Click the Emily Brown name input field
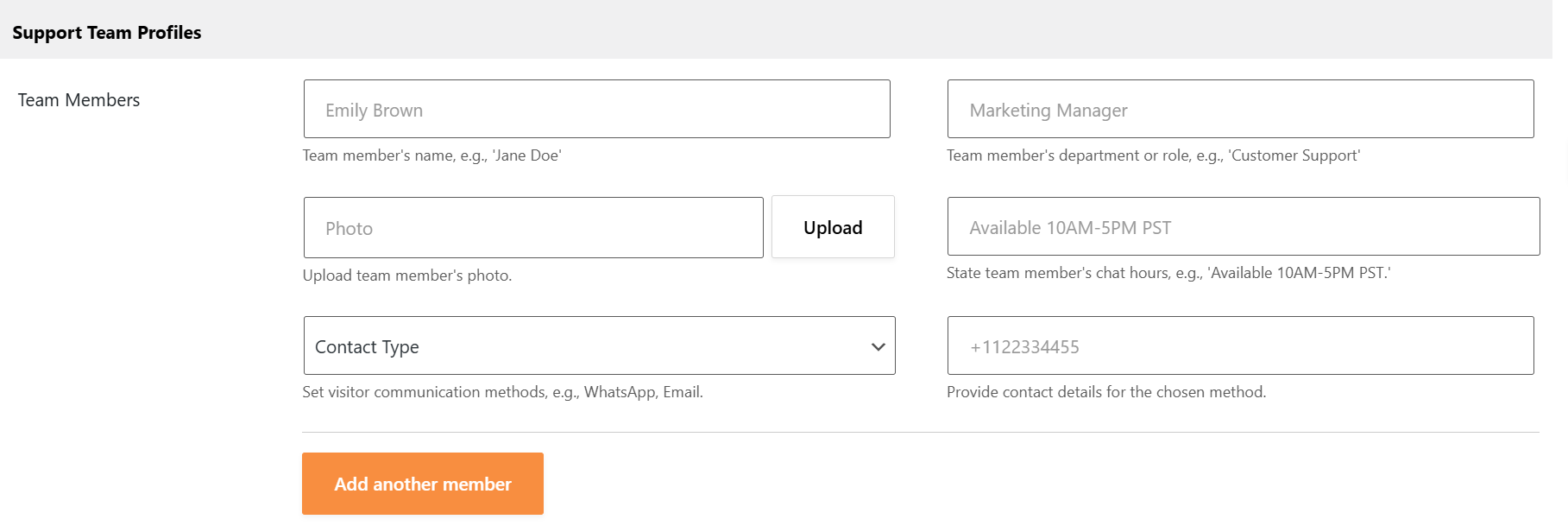This screenshot has width=1568, height=532. (x=596, y=109)
